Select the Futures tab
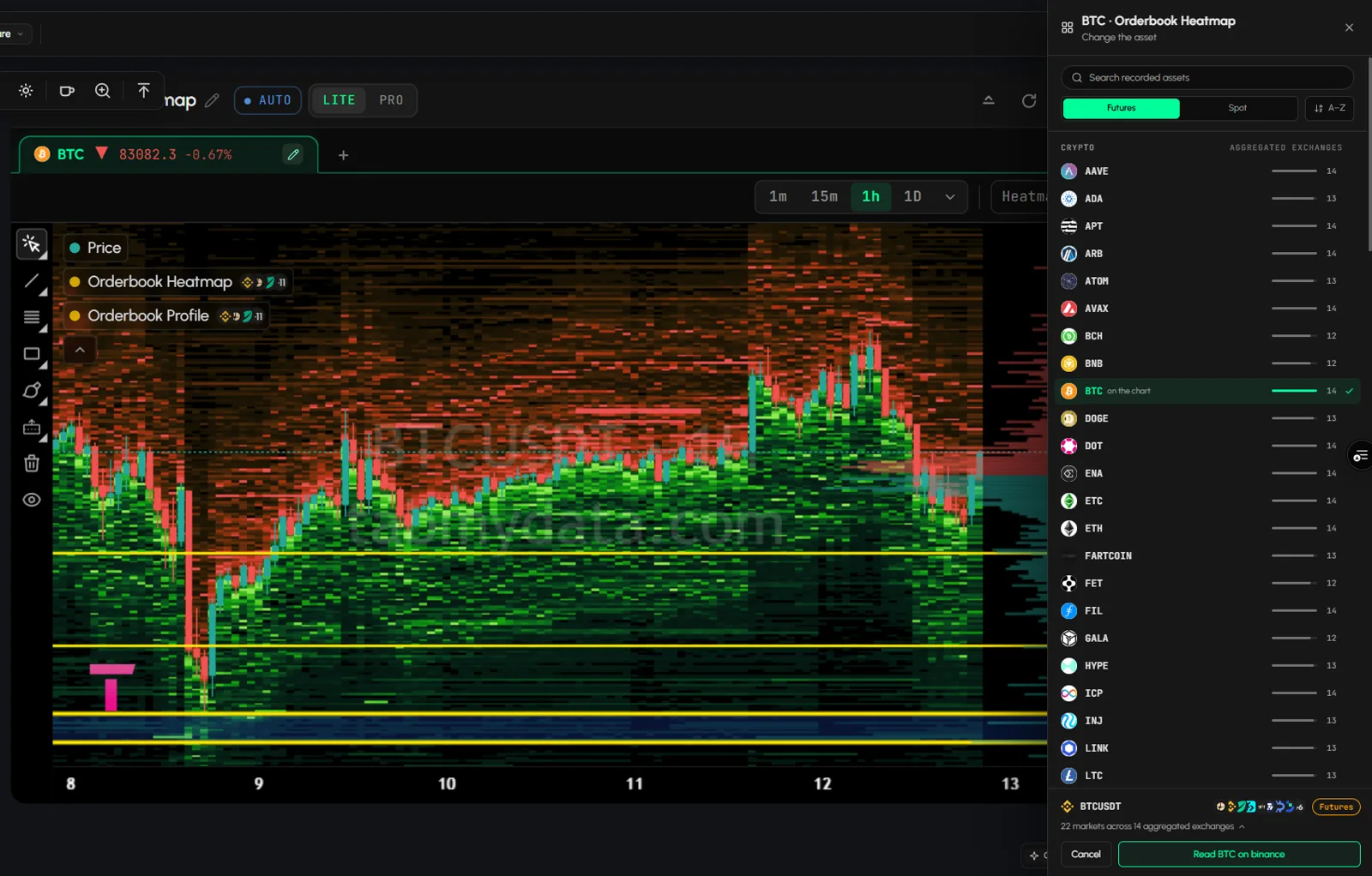The height and width of the screenshot is (876, 1372). point(1121,108)
